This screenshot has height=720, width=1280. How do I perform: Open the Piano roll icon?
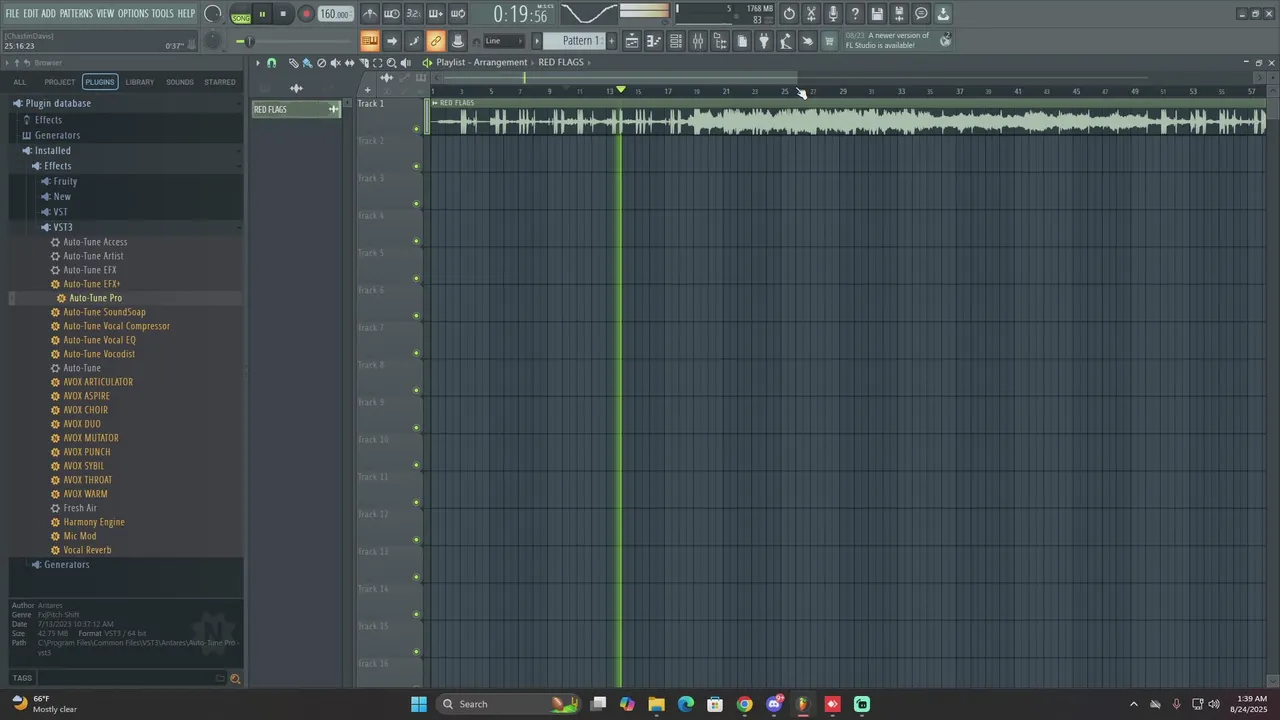654,41
